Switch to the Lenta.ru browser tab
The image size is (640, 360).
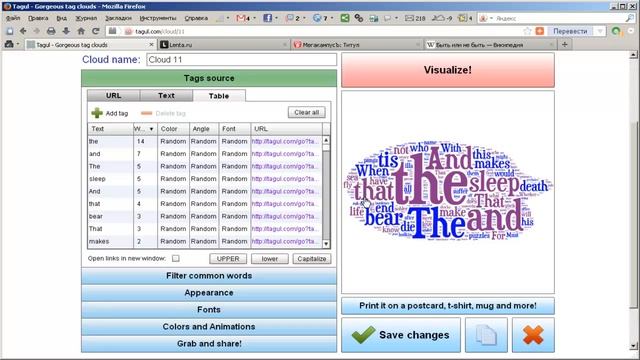(224, 44)
